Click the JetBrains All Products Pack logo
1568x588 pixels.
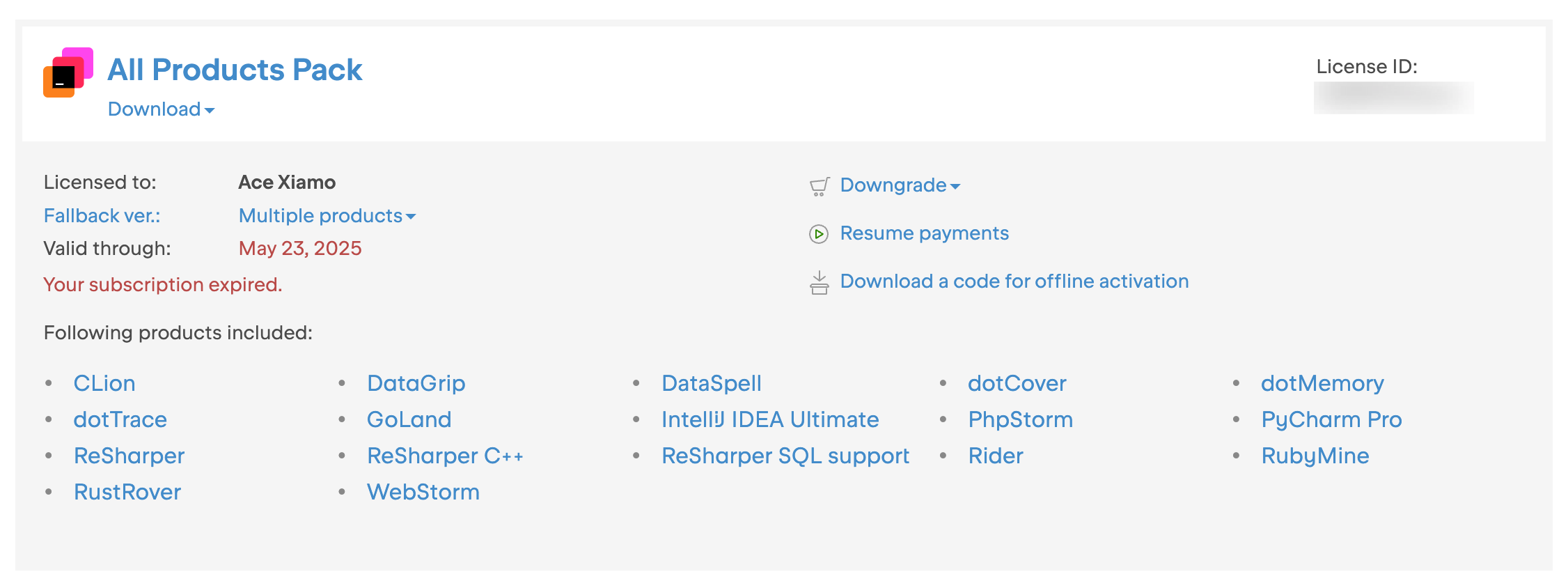[x=68, y=72]
